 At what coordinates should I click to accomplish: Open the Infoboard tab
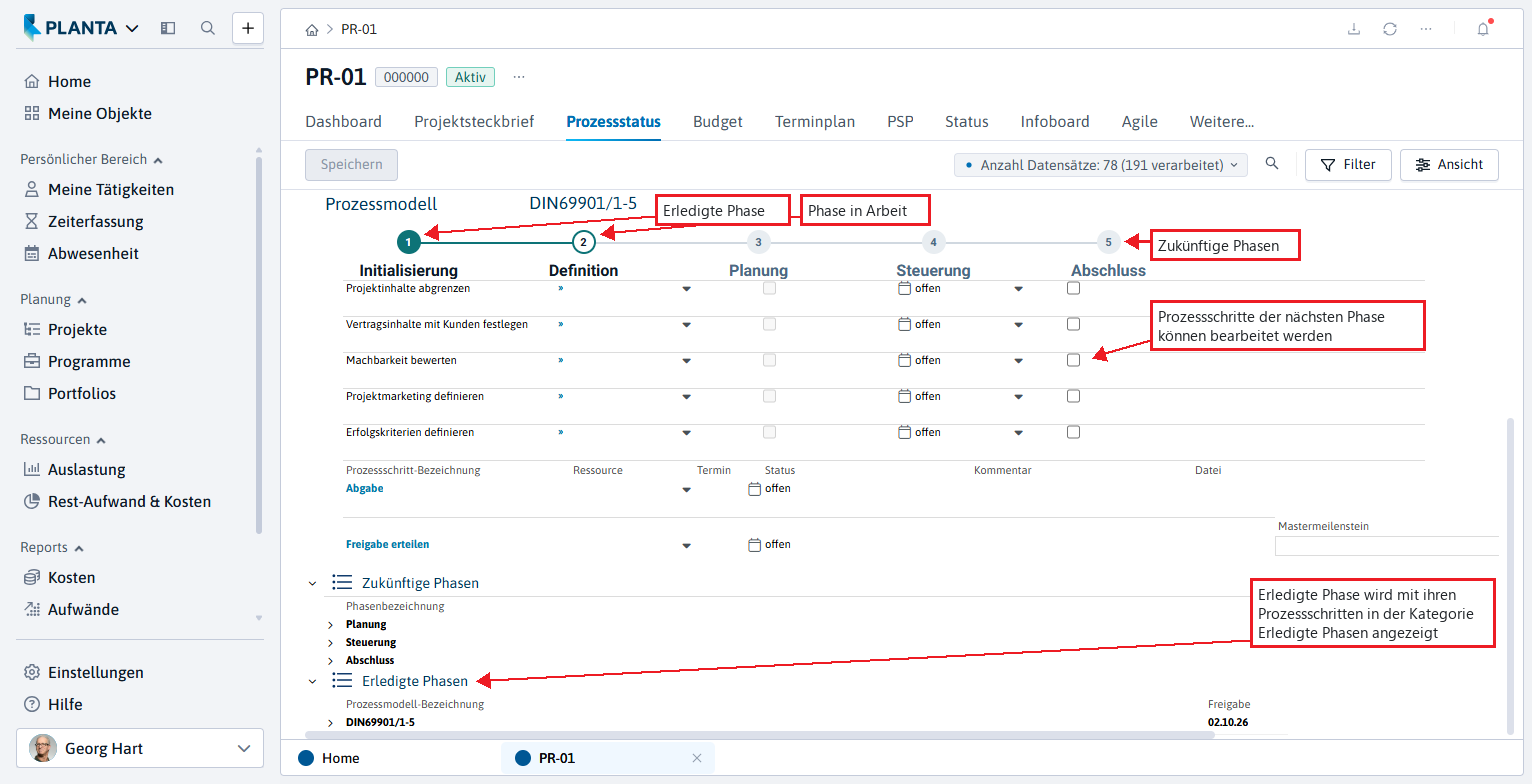pos(1055,122)
